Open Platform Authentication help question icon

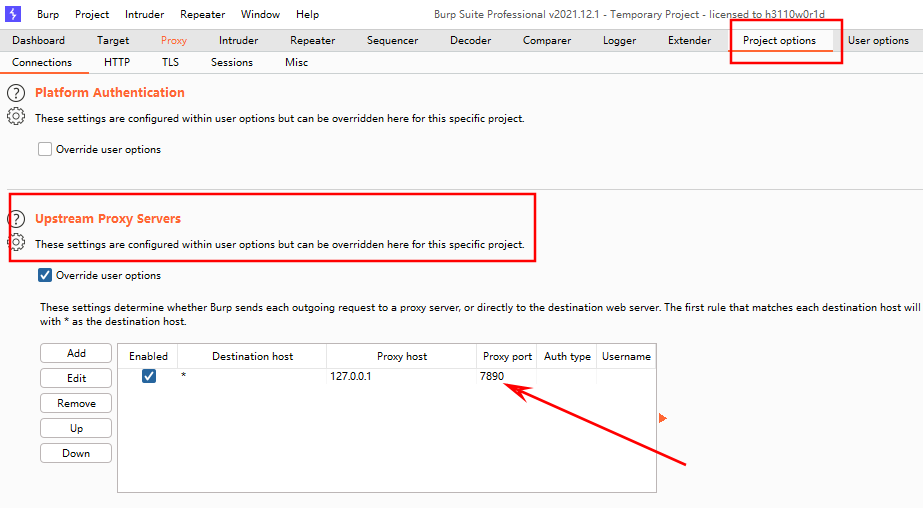(16, 93)
